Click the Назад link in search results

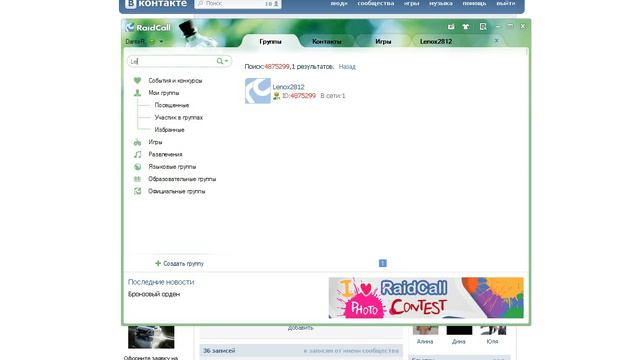(347, 67)
